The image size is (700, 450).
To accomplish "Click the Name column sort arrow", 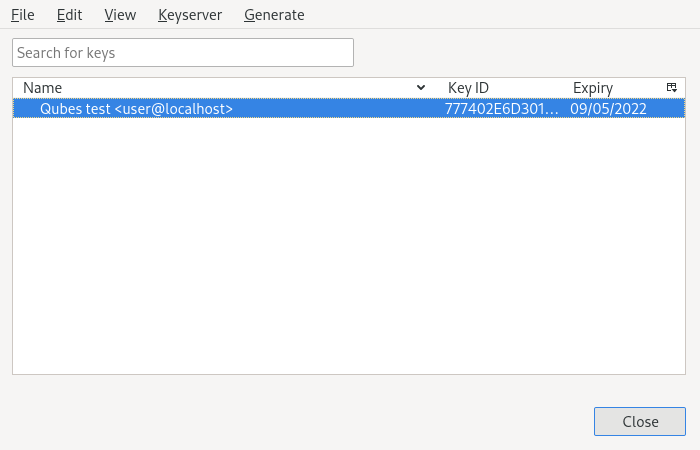I will (x=421, y=88).
